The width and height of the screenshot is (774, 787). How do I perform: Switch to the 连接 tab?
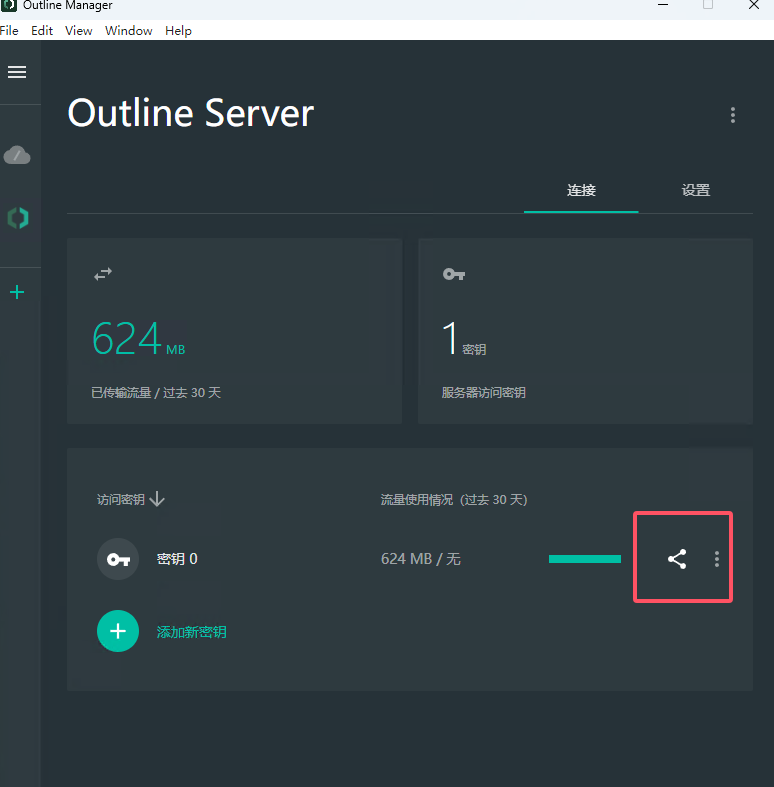pos(581,191)
